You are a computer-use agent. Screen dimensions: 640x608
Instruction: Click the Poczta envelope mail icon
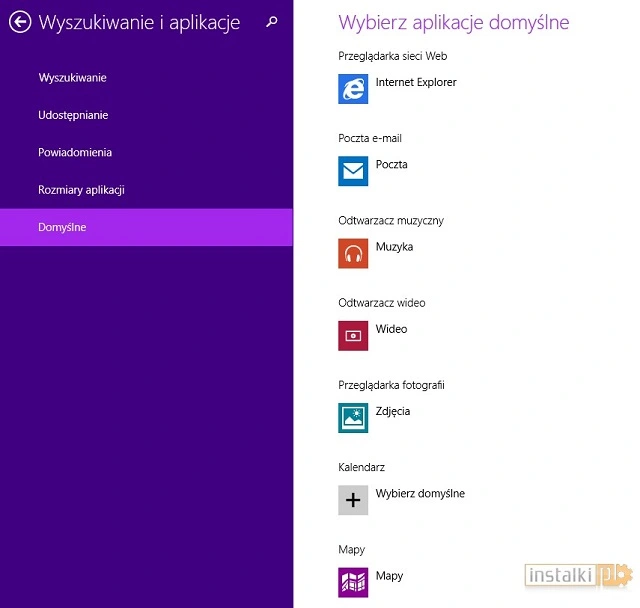353,171
